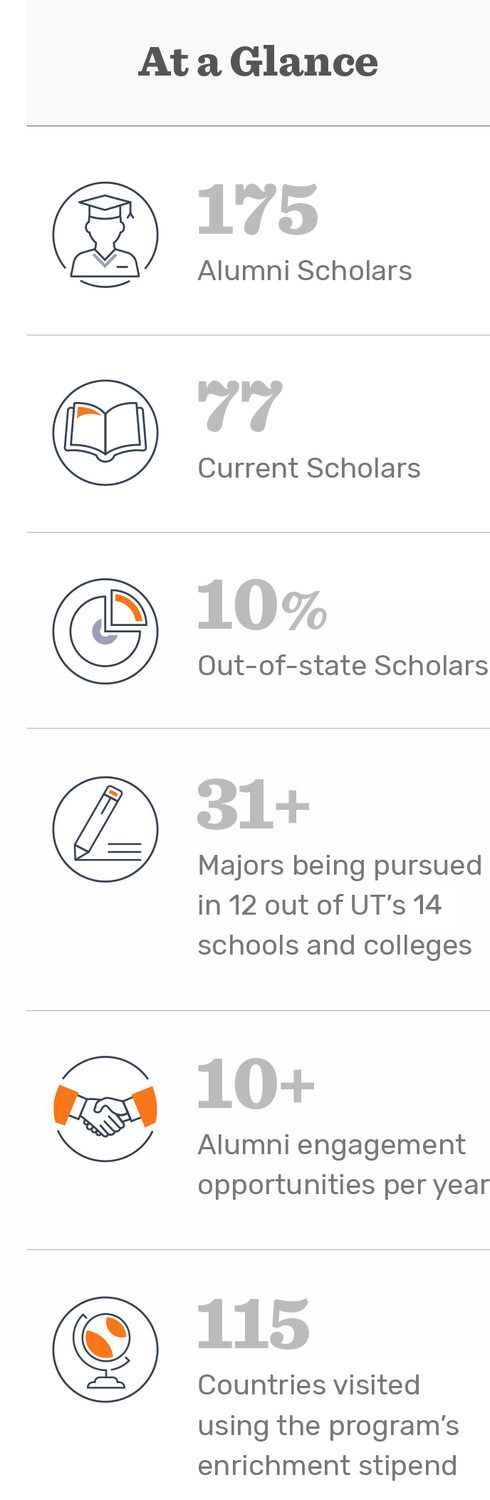The width and height of the screenshot is (490, 1500).
Task: Click the graduate cap Alumni Scholars icon
Action: pyautogui.click(x=105, y=234)
